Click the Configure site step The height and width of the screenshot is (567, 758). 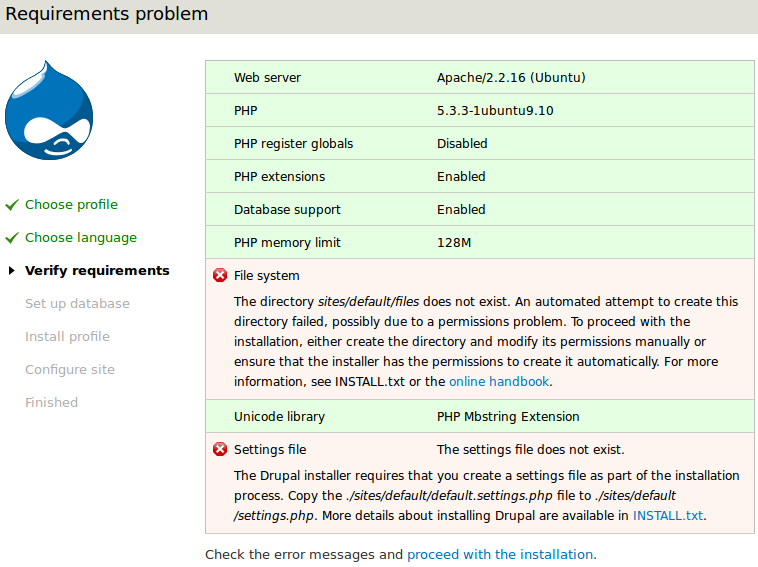coord(70,370)
